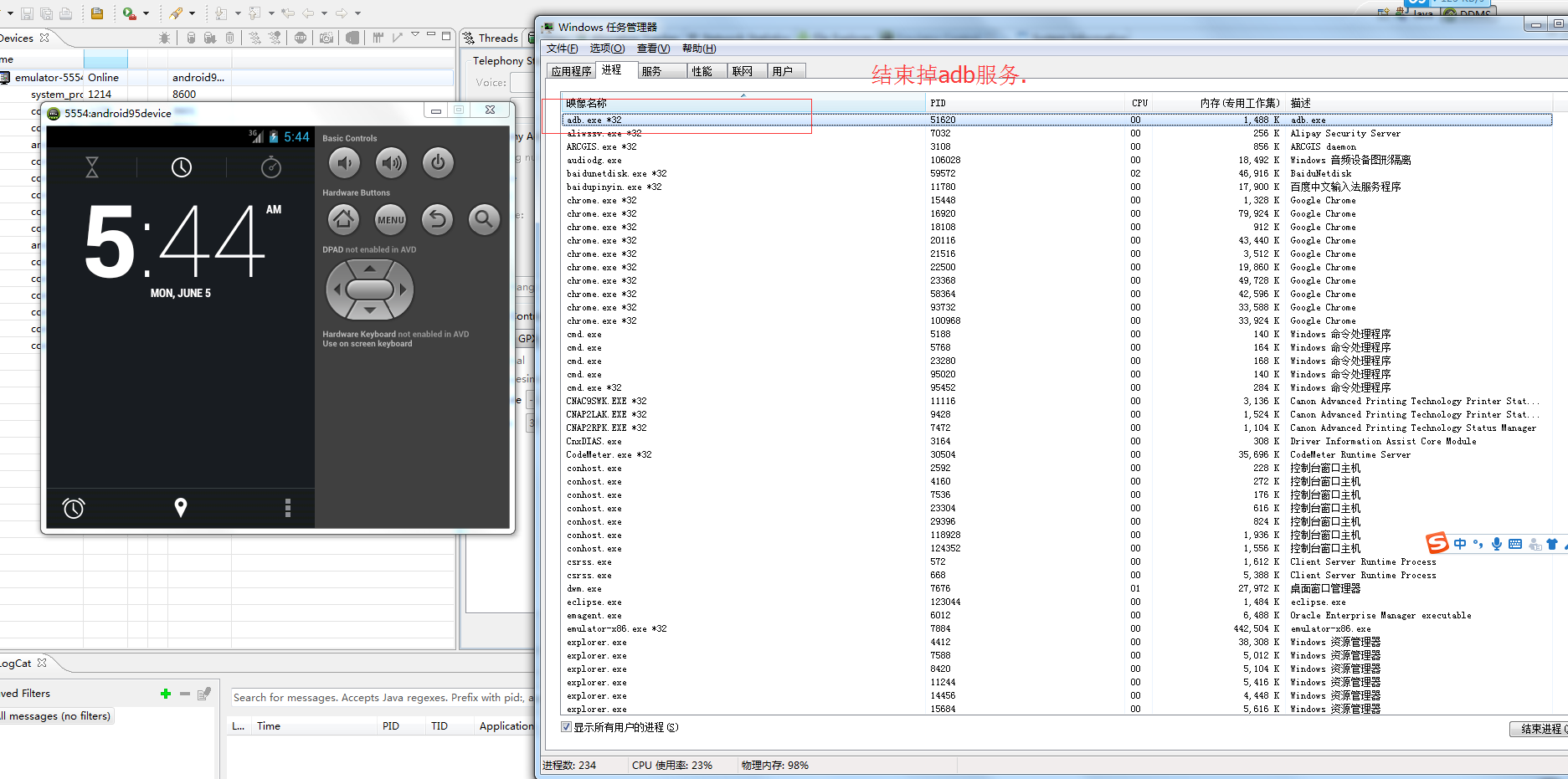Select emulator-5554 device row

226,77
